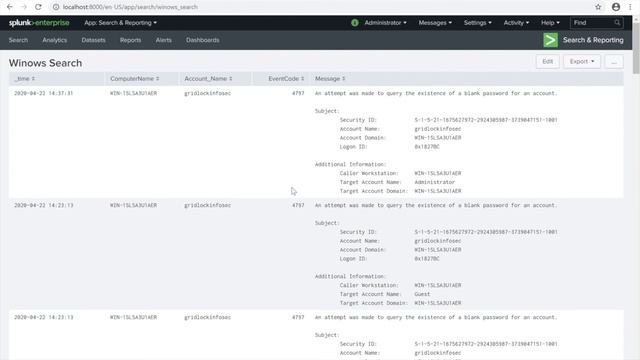Click gridlockinfosec in the 14:37:31 row
The width and height of the screenshot is (640, 360).
click(207, 93)
